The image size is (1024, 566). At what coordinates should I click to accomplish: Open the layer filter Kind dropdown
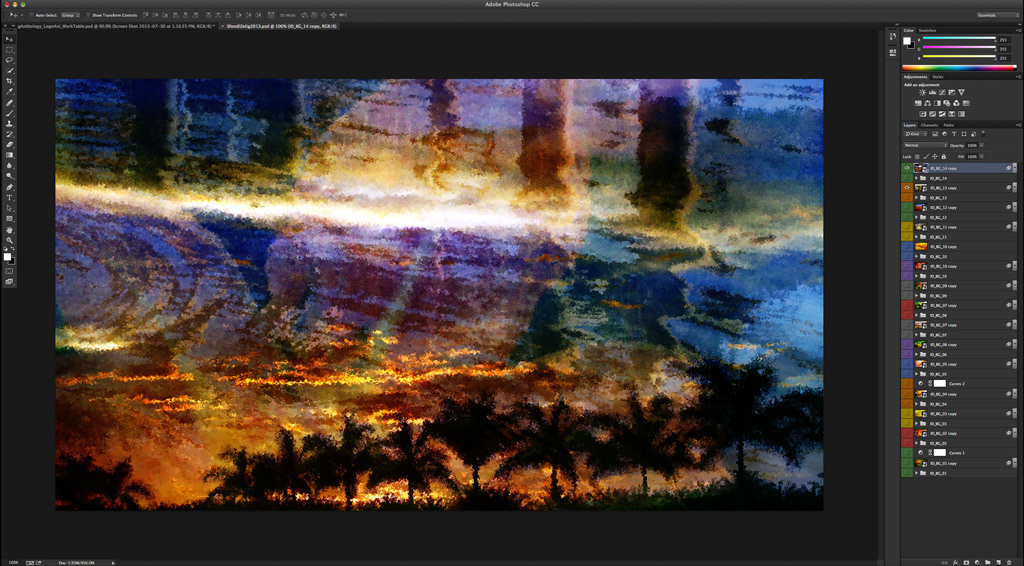[916, 134]
